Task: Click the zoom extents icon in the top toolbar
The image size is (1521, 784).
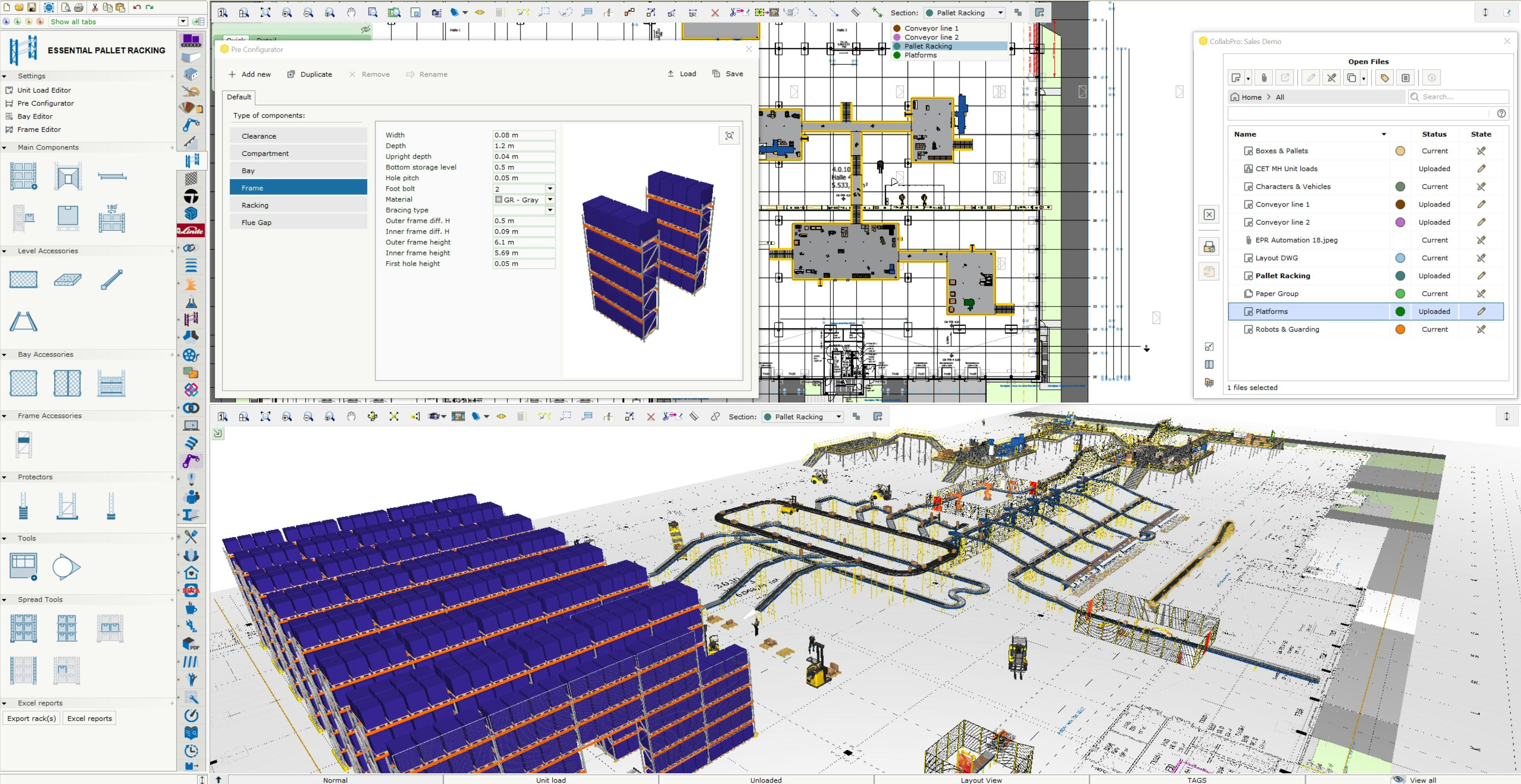Action: click(x=265, y=12)
